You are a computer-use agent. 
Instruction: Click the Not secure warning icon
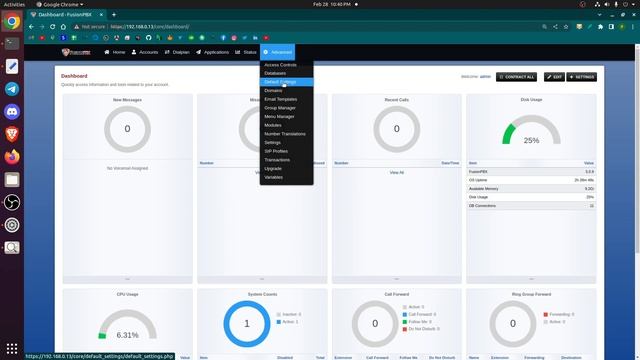[76, 27]
